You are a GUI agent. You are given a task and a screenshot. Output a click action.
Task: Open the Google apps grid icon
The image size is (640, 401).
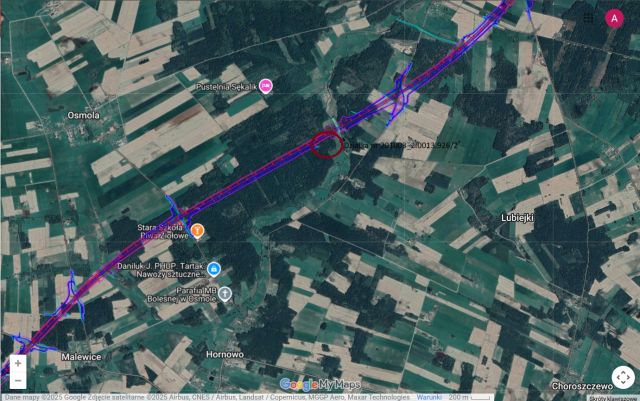[588, 17]
